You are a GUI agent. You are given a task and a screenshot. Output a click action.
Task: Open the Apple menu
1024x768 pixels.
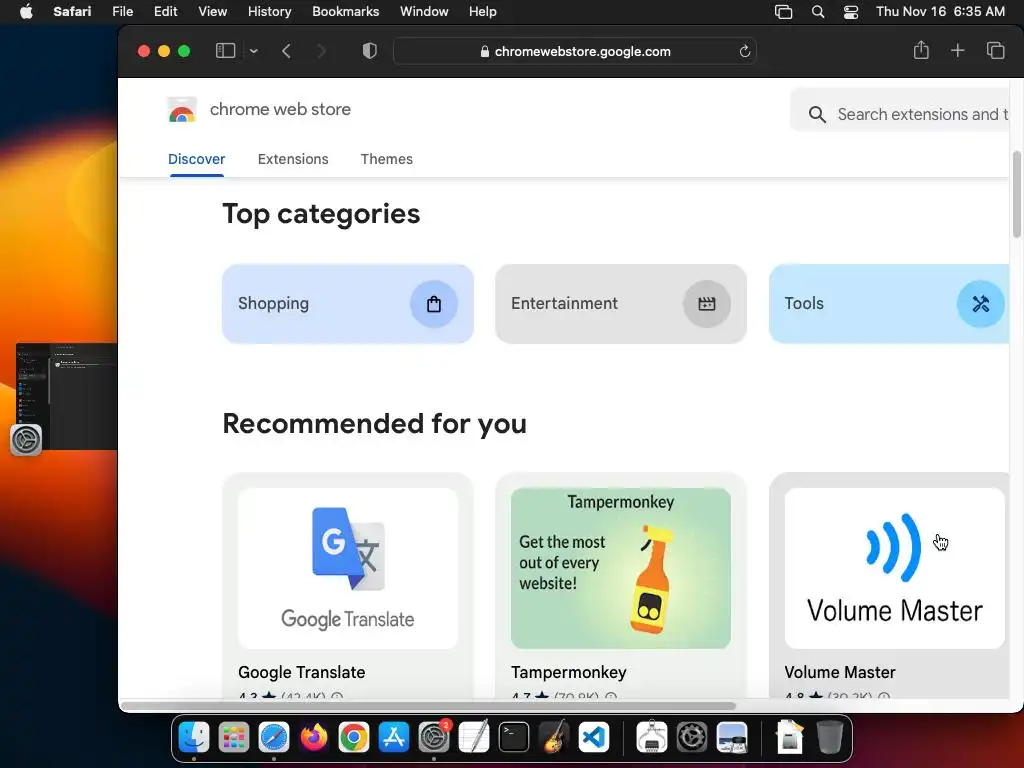pos(26,11)
